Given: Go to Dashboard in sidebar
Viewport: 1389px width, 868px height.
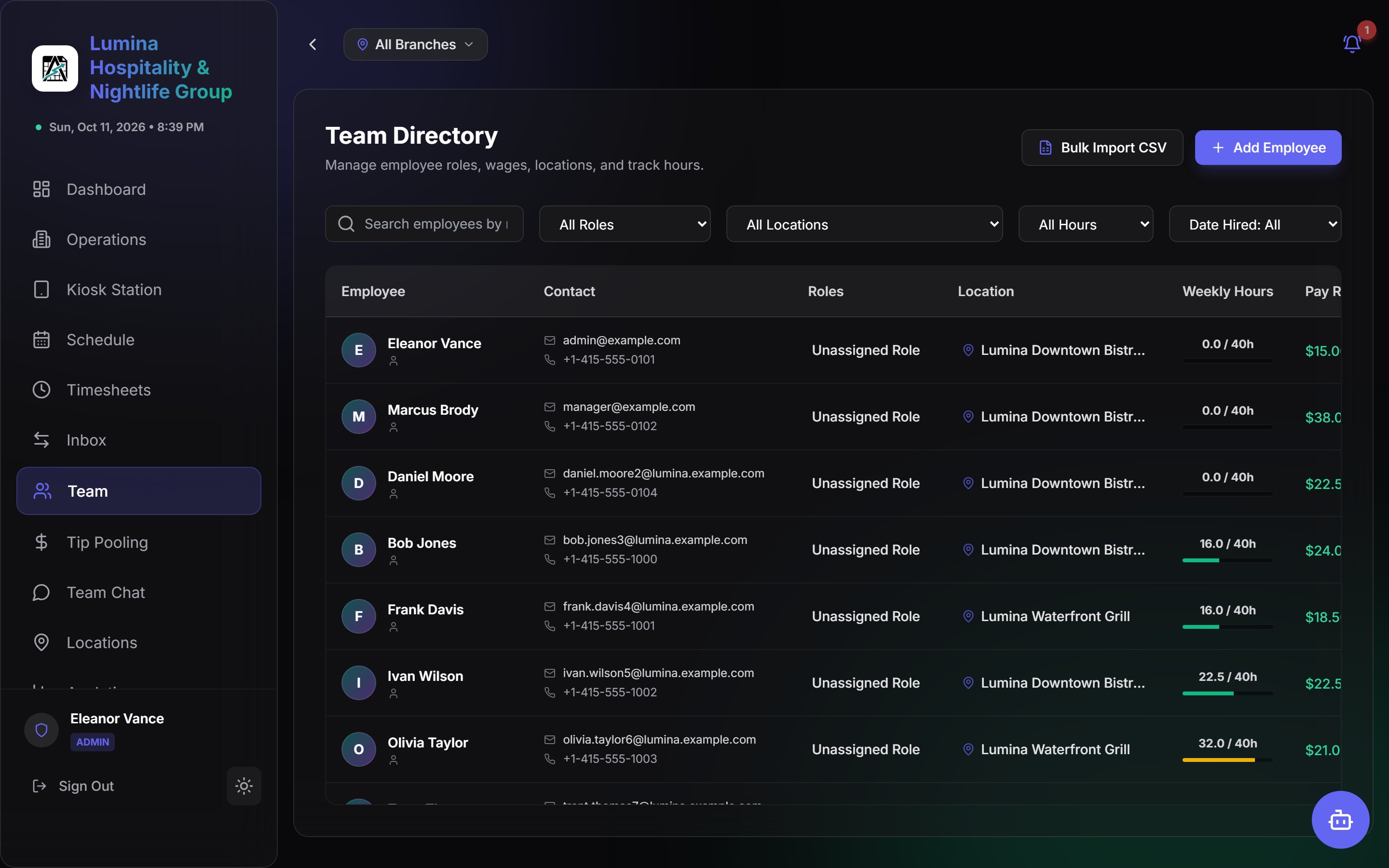Looking at the screenshot, I should tap(139, 190).
